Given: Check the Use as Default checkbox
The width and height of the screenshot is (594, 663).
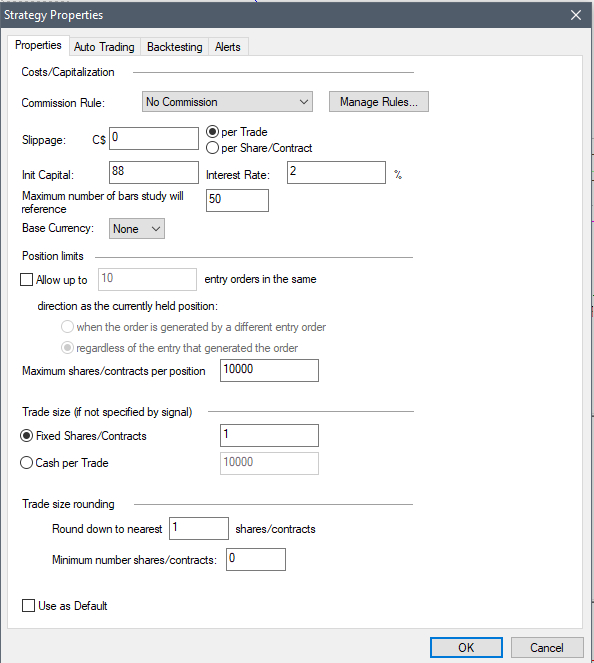Looking at the screenshot, I should coord(28,606).
